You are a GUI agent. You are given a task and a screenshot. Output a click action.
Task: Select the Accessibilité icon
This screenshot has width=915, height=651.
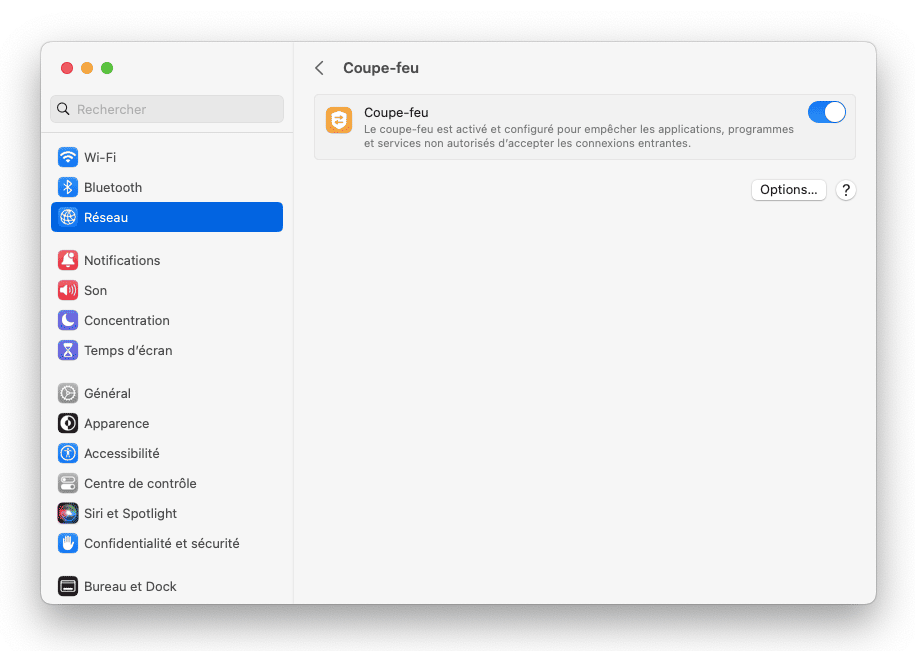[68, 453]
